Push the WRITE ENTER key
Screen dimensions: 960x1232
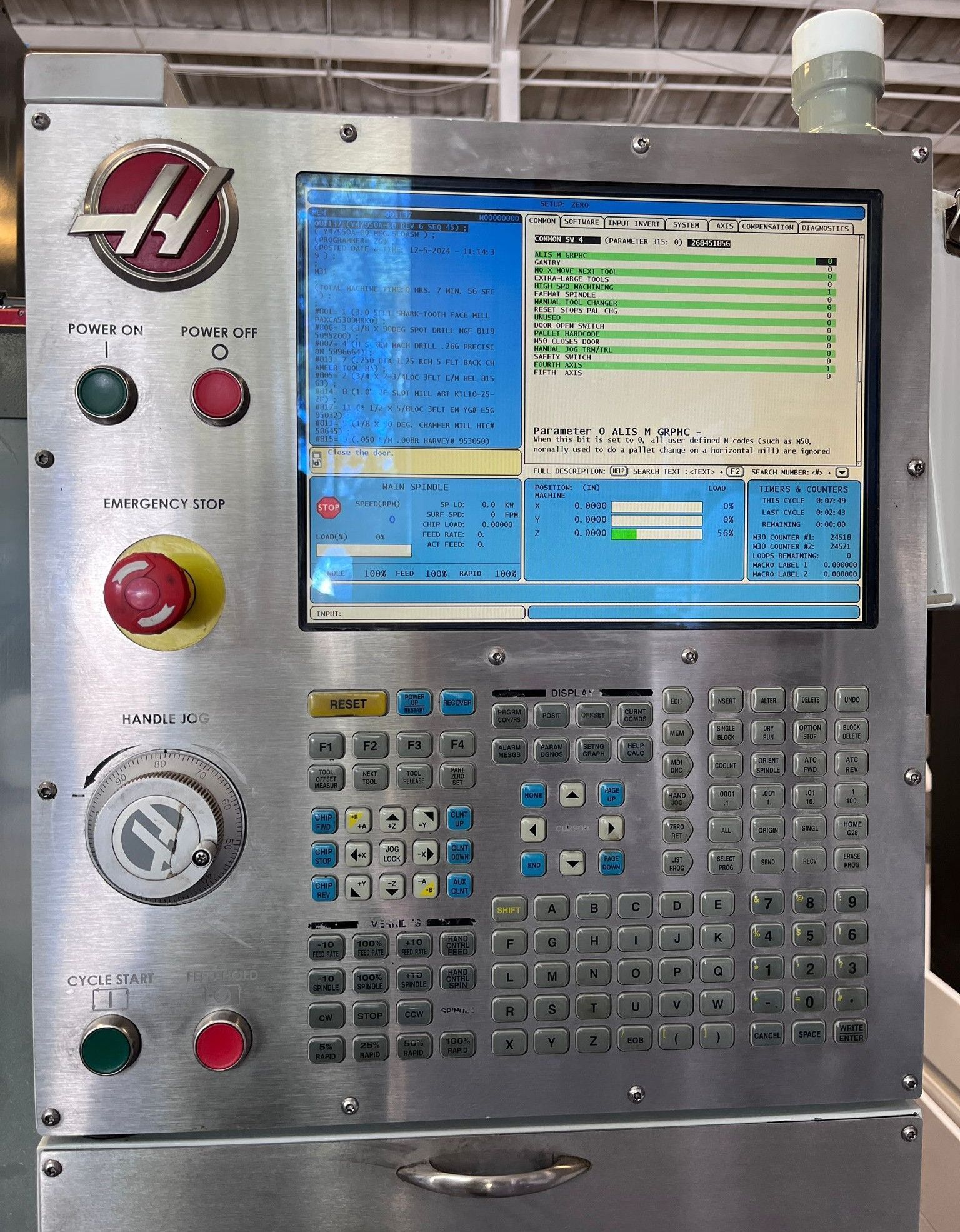coord(851,1033)
